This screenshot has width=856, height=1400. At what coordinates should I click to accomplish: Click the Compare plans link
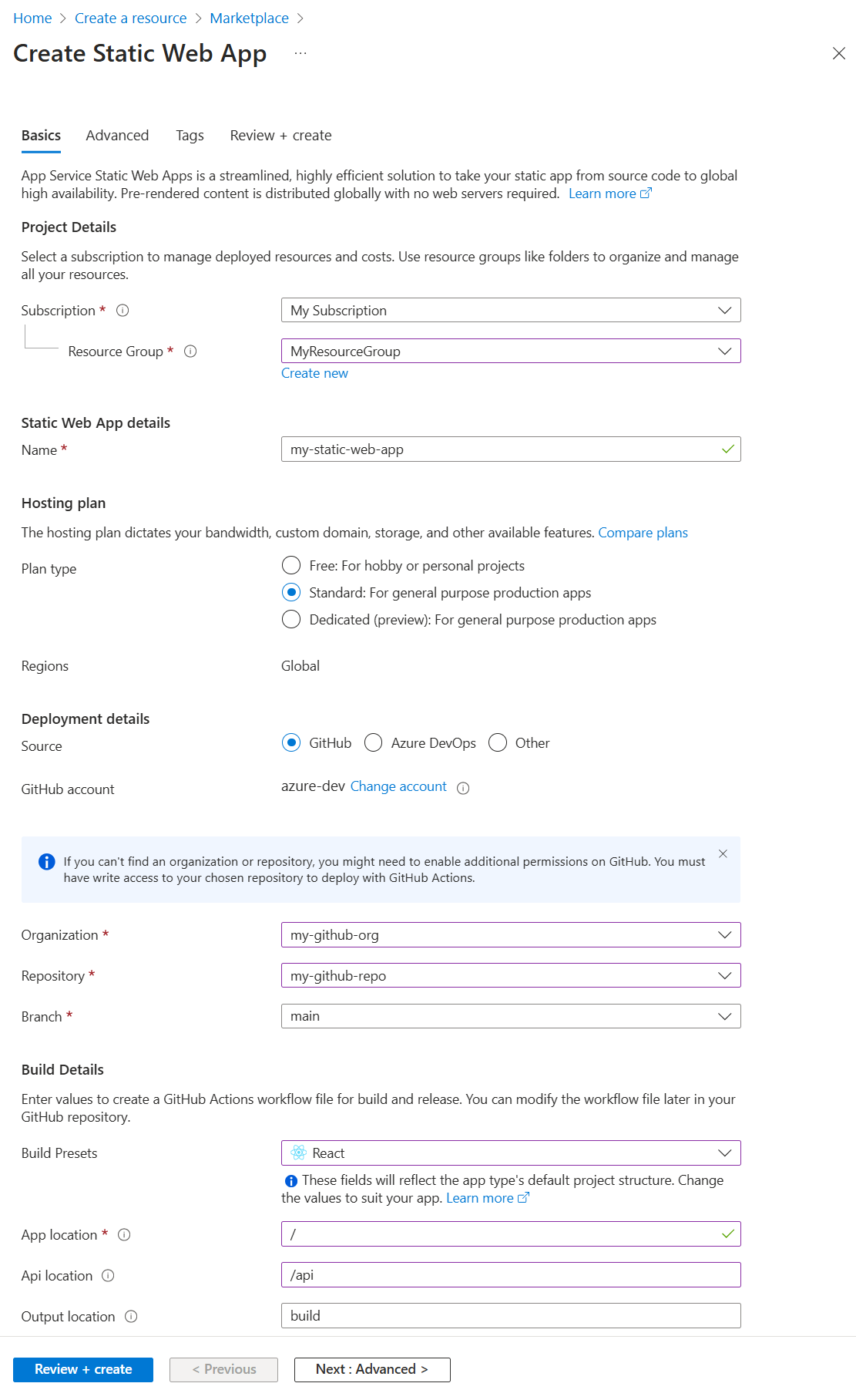coord(643,533)
